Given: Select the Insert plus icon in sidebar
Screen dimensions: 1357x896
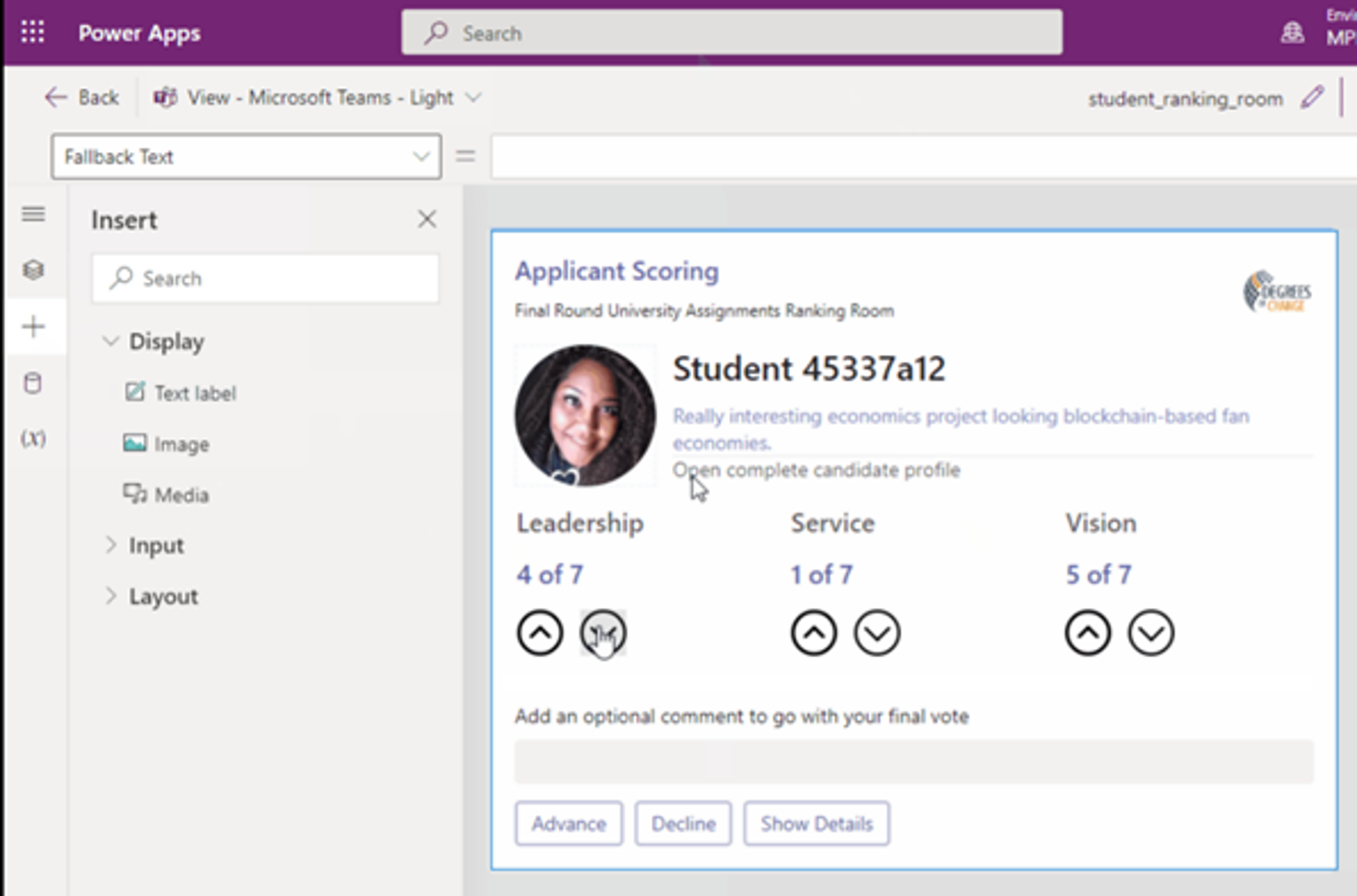Looking at the screenshot, I should pos(34,327).
